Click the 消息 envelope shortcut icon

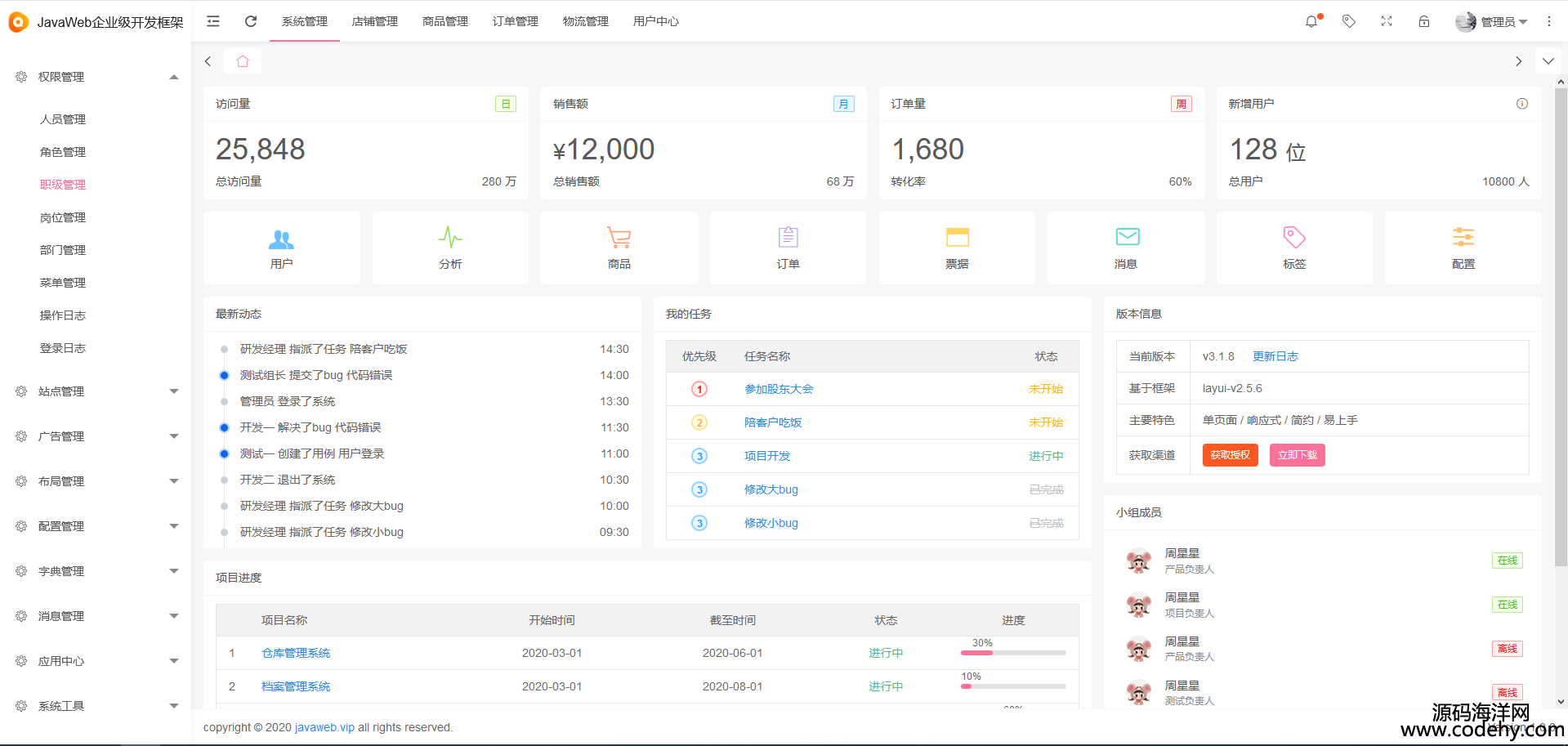coord(1127,238)
